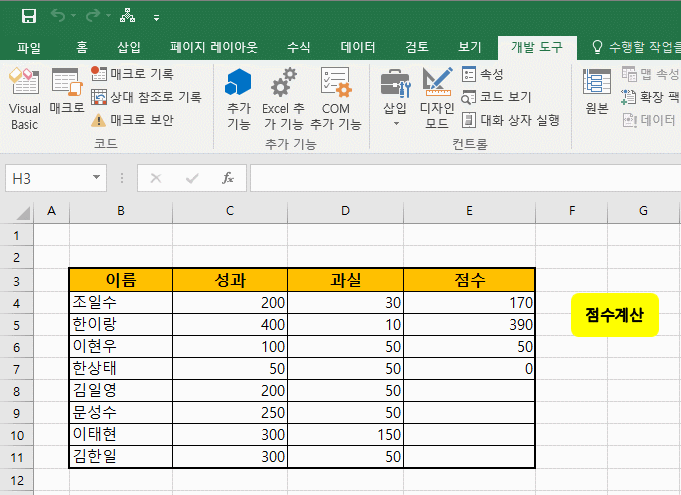Switch to the 데이터 ribbon tab
Screen dimensions: 681x495
point(357,47)
